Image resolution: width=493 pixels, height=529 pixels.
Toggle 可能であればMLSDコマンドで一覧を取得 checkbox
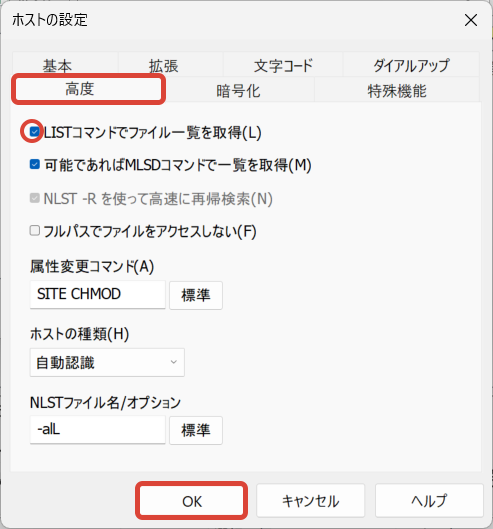point(34,164)
